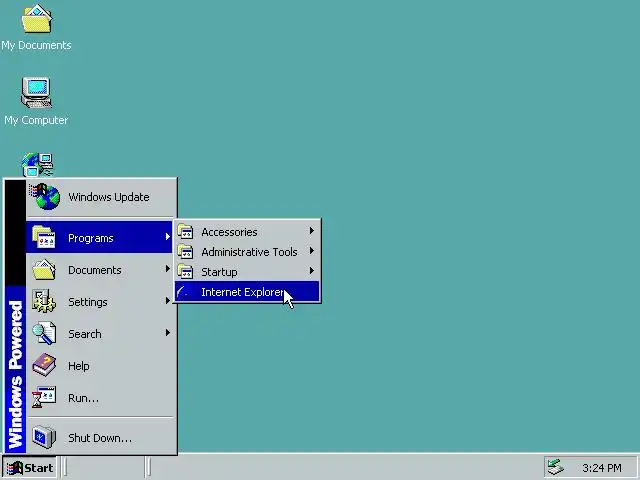
Task: Click the Settings gear icon
Action: 44,301
